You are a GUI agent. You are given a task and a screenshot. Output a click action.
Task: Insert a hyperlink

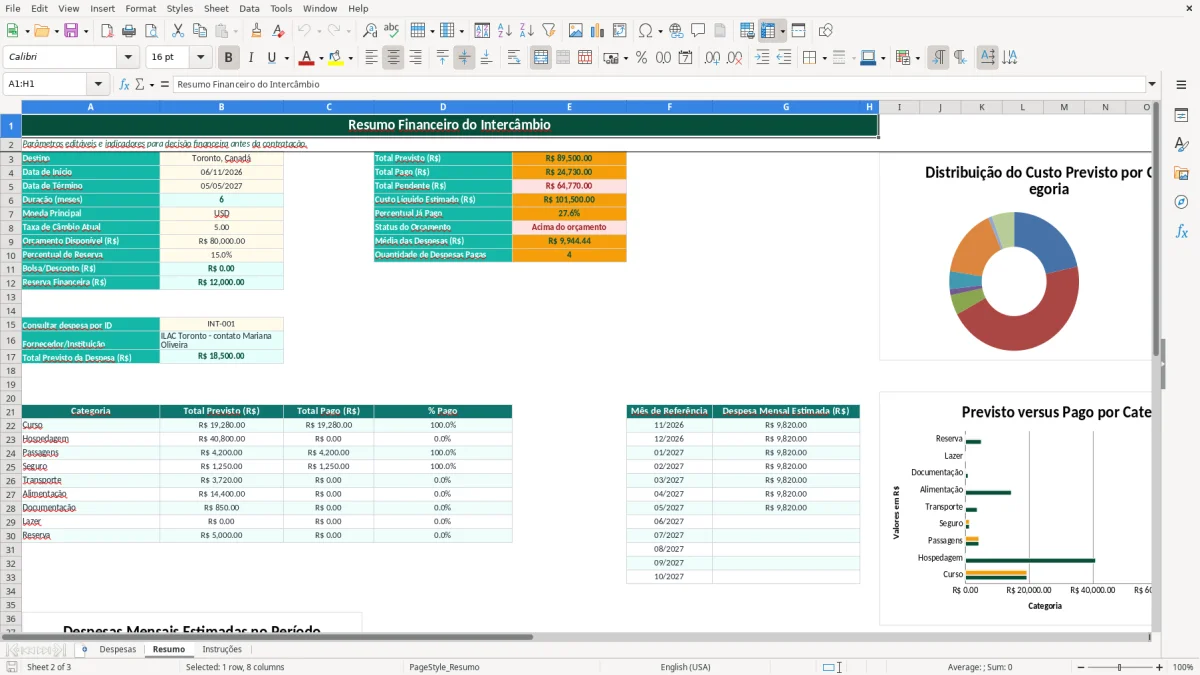click(676, 31)
